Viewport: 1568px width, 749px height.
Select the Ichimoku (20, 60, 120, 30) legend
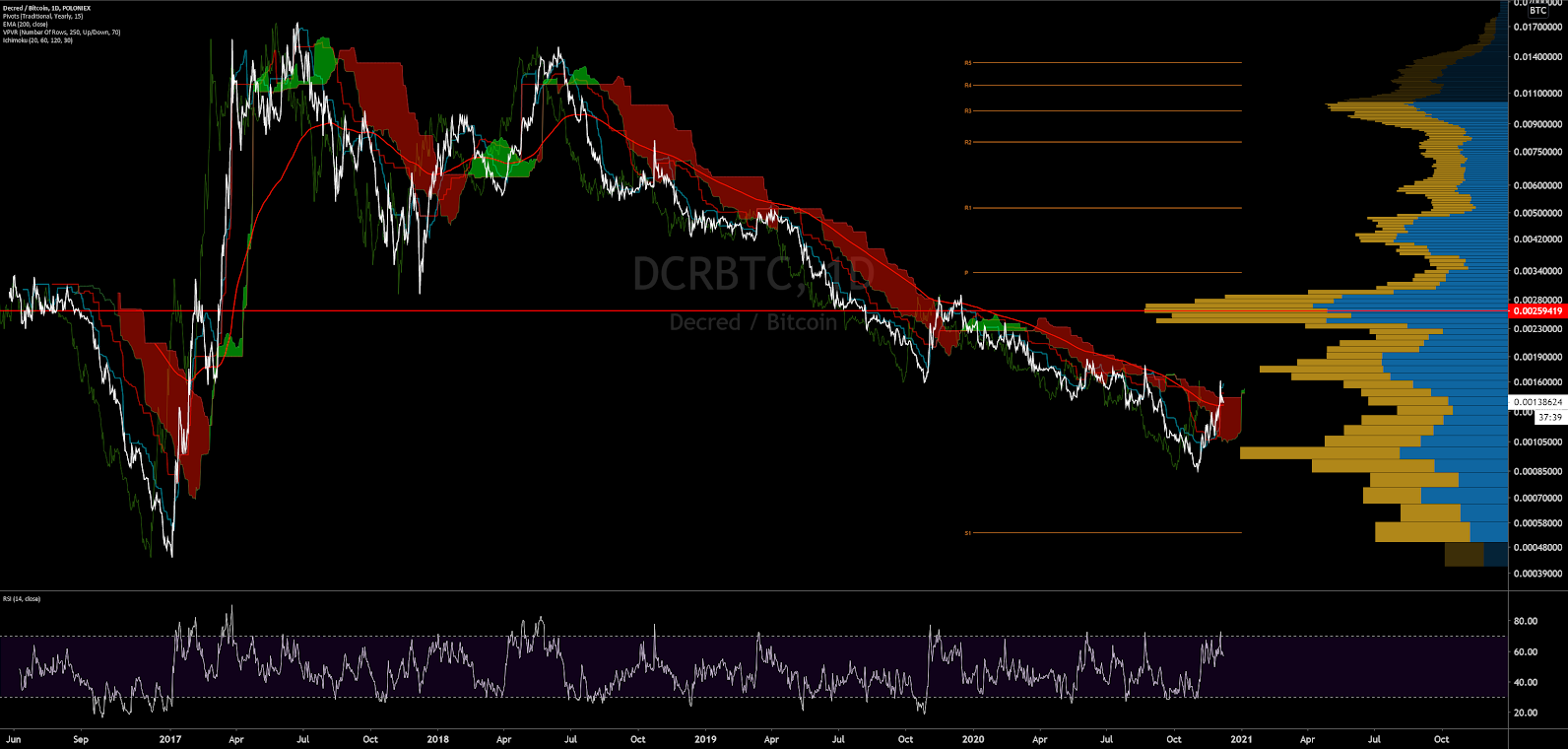(x=37, y=39)
